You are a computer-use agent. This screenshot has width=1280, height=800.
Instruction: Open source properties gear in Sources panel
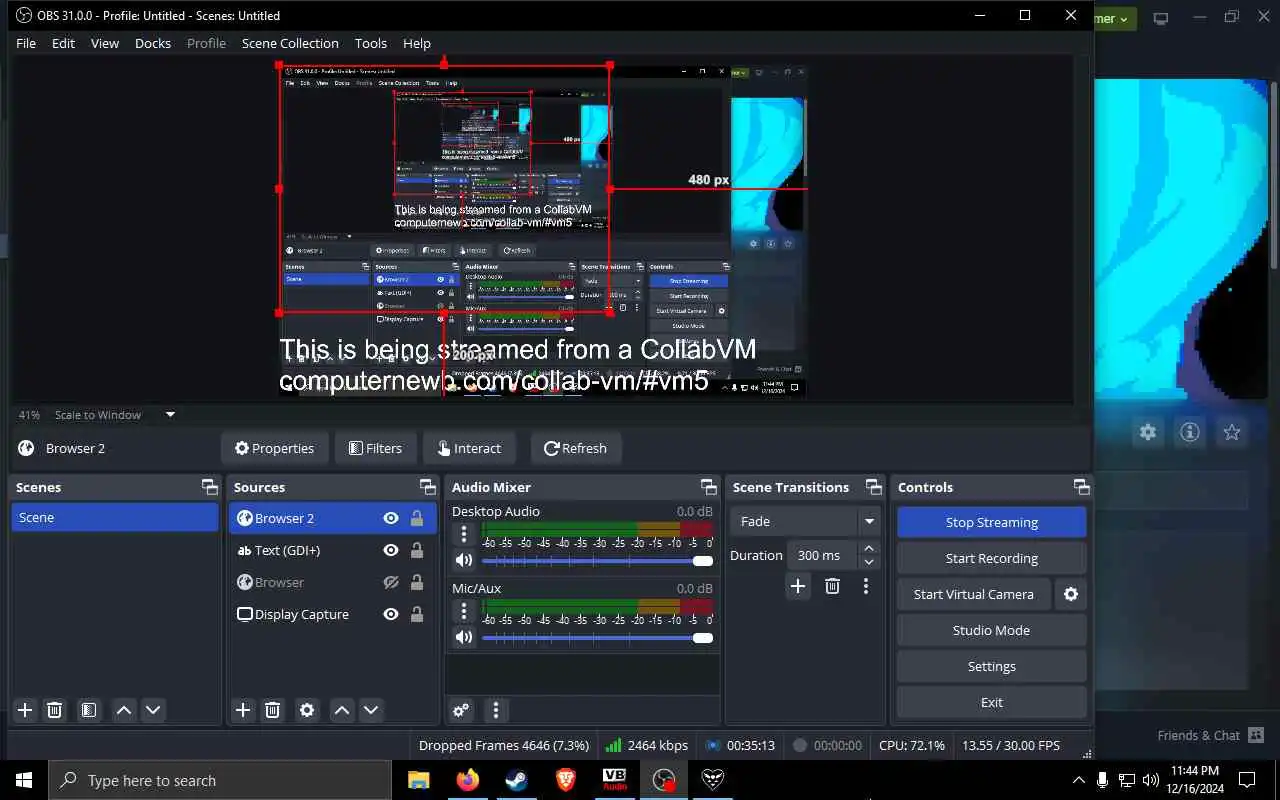click(x=307, y=710)
